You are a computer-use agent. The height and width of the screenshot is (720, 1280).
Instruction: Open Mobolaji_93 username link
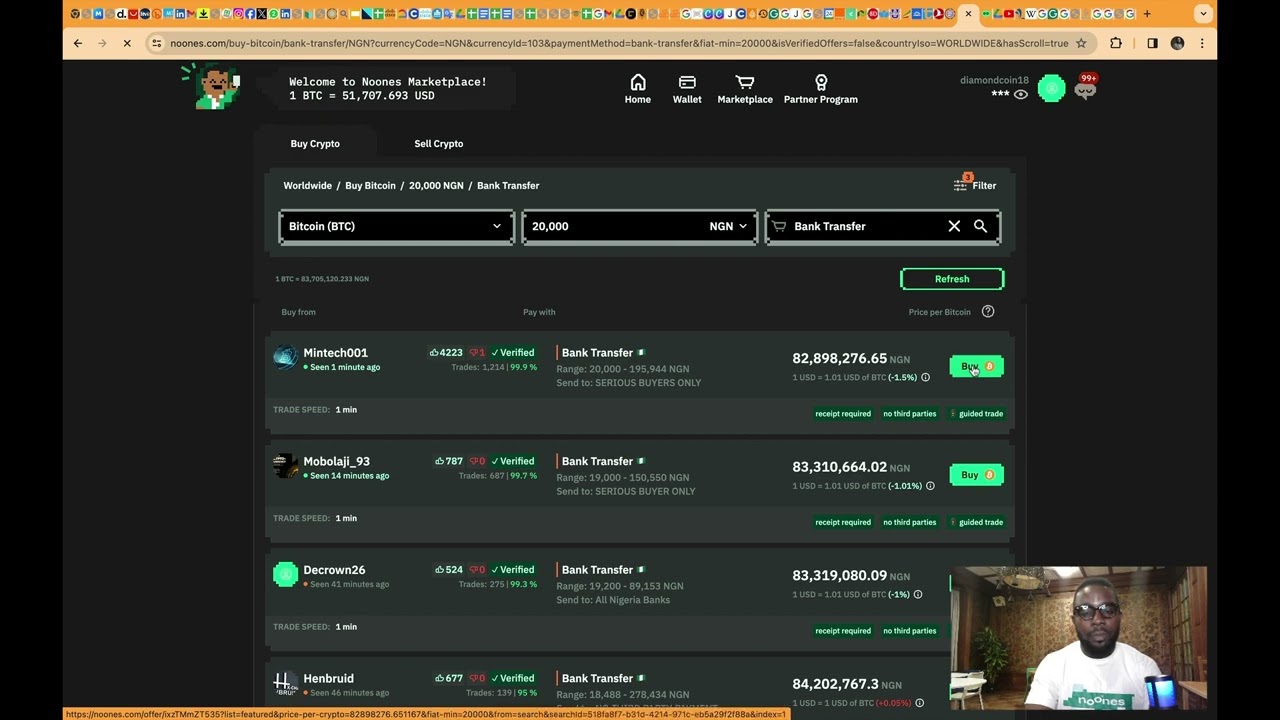(x=336, y=461)
